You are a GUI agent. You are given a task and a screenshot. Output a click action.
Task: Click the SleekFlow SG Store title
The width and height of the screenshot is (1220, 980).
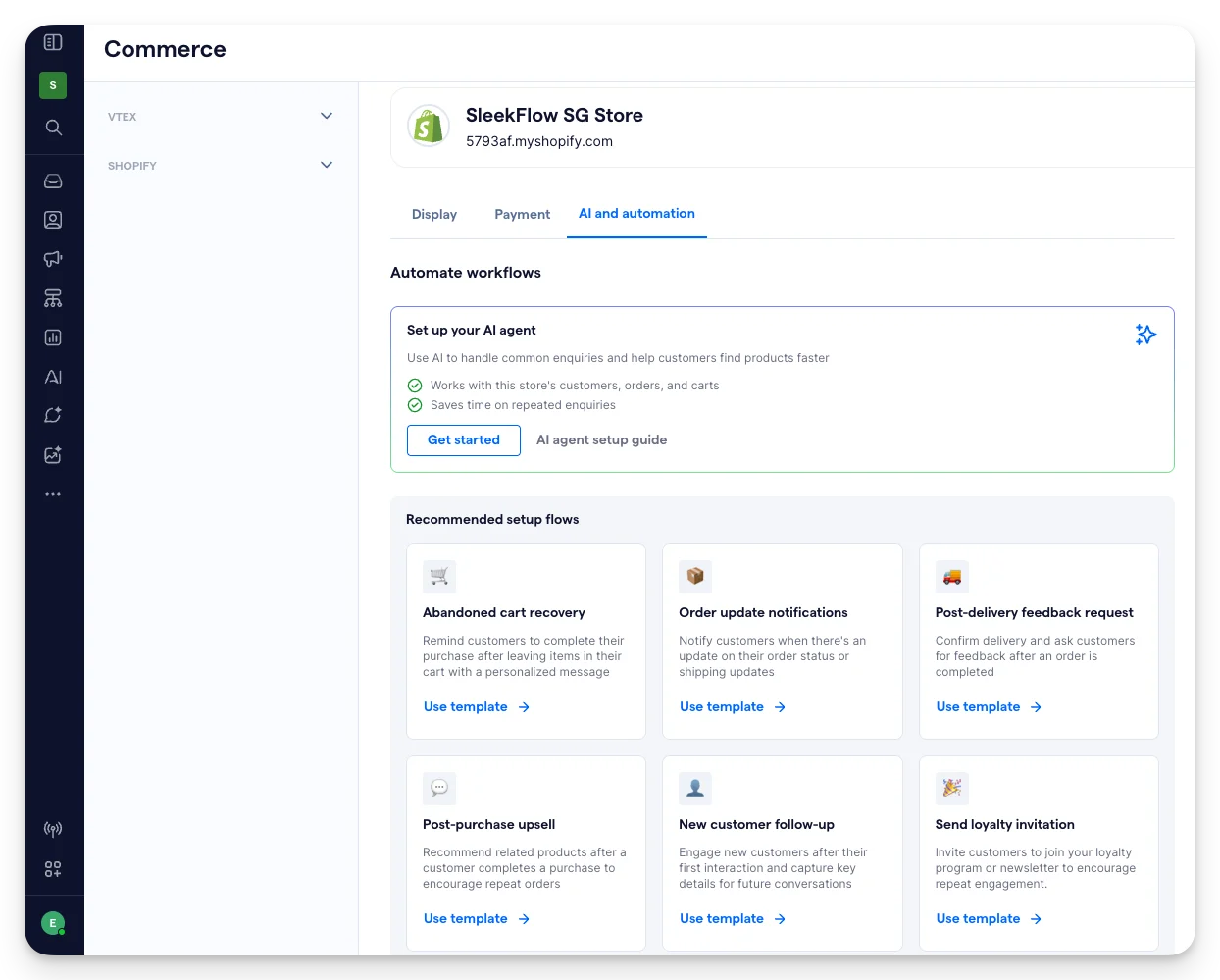pos(554,115)
